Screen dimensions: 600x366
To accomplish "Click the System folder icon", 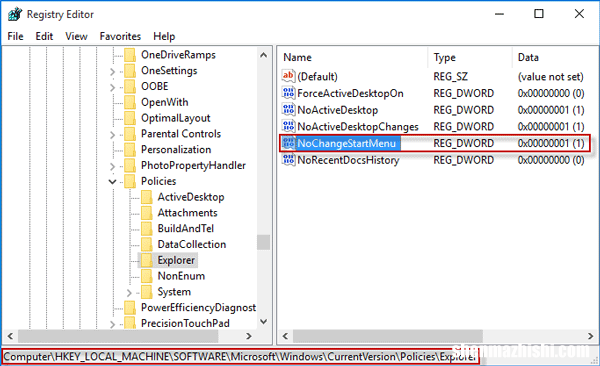I will pos(147,292).
